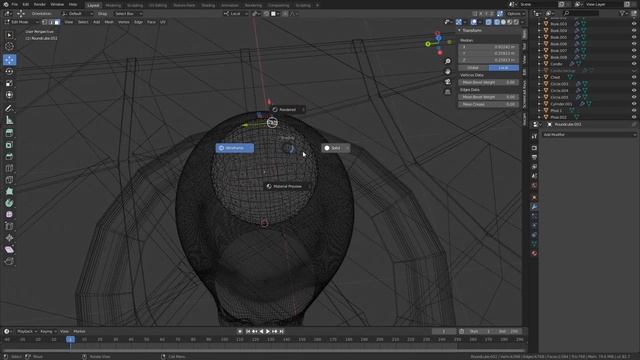Open the Render menu
This screenshot has width=640, height=360.
coord(40,4)
